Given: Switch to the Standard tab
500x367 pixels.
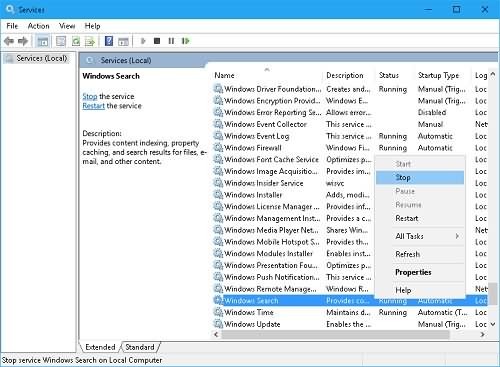Looking at the screenshot, I should (x=140, y=347).
